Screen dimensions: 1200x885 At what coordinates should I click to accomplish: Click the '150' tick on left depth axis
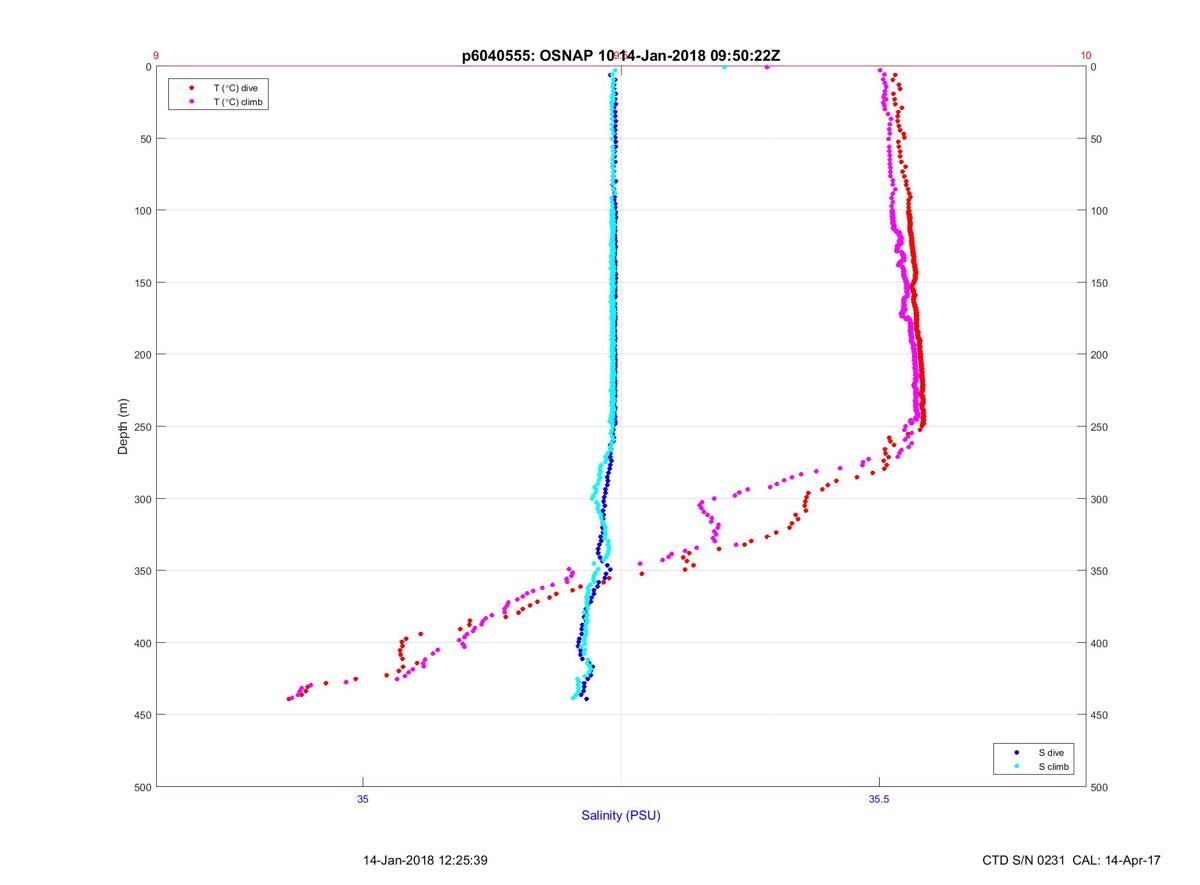tap(141, 283)
